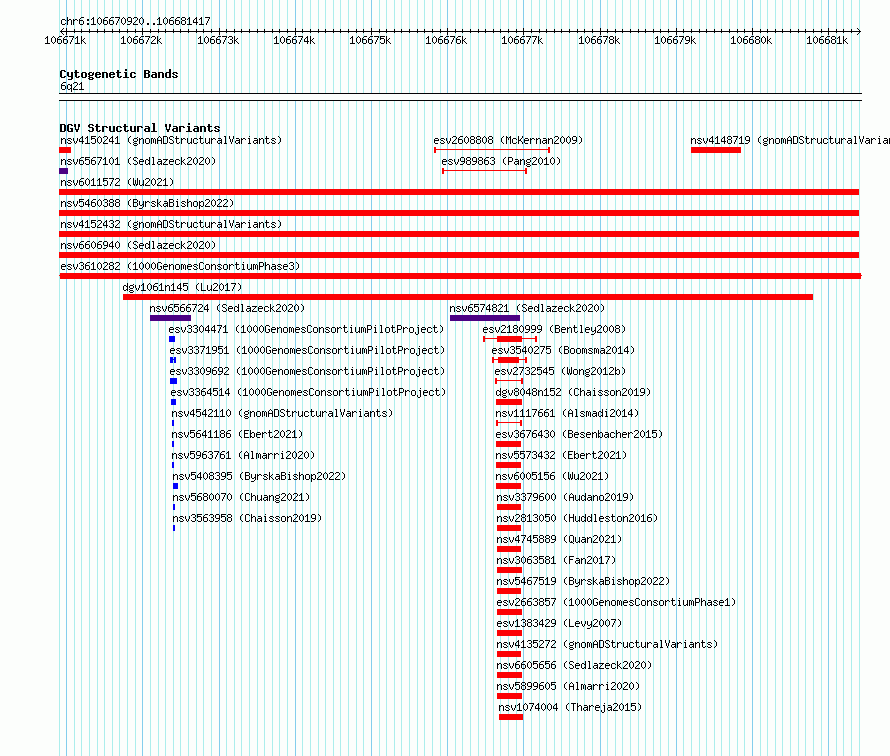
Task: Select esv3371951 Pilot Project variant
Action: (x=307, y=350)
